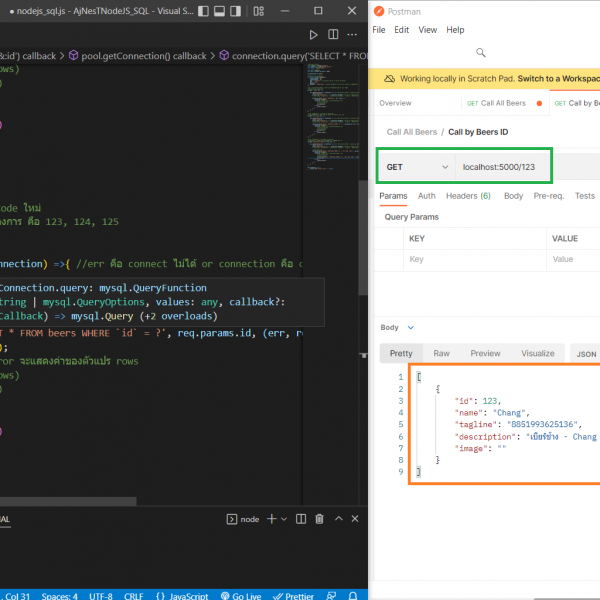Open the Postman View menu
The width and height of the screenshot is (600, 600).
pyautogui.click(x=427, y=30)
